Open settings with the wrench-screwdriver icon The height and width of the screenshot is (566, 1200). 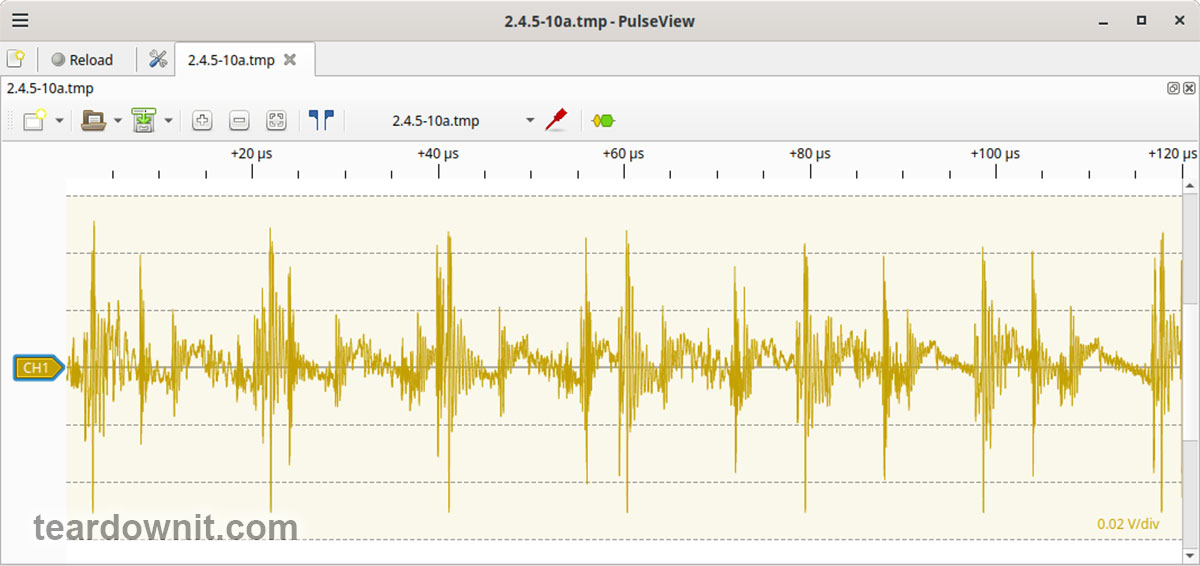coord(157,59)
